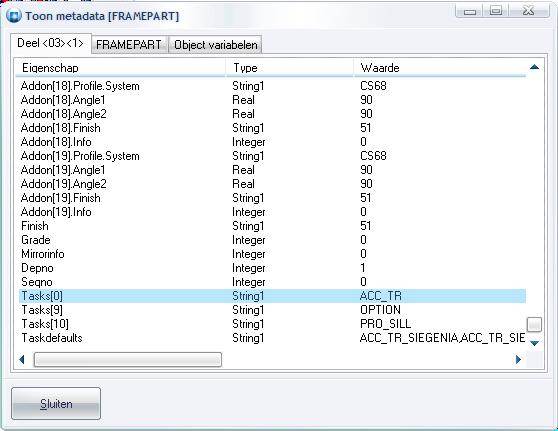Click the horizontal scrollbar thumb

[128, 359]
